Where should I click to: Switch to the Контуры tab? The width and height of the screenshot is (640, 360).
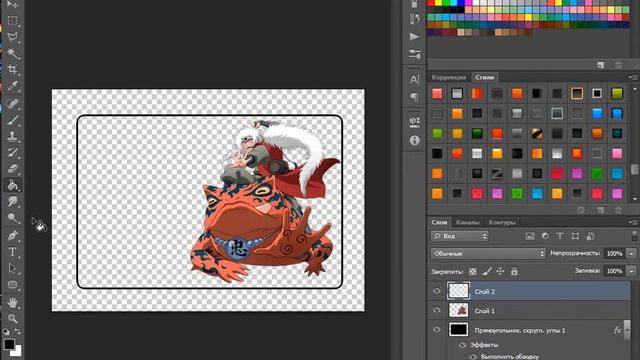(x=502, y=222)
